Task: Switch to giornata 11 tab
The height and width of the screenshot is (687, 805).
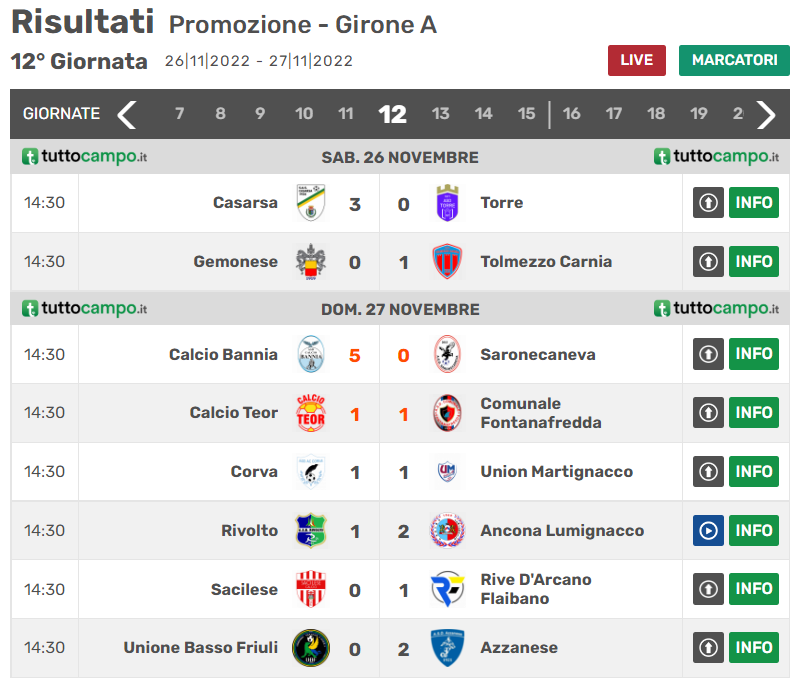Action: pyautogui.click(x=345, y=114)
